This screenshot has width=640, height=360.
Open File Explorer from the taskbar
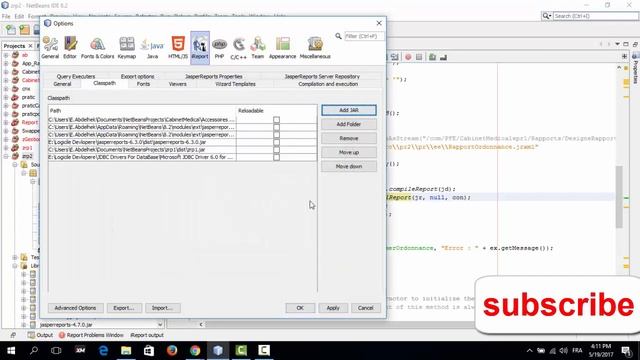coord(126,350)
